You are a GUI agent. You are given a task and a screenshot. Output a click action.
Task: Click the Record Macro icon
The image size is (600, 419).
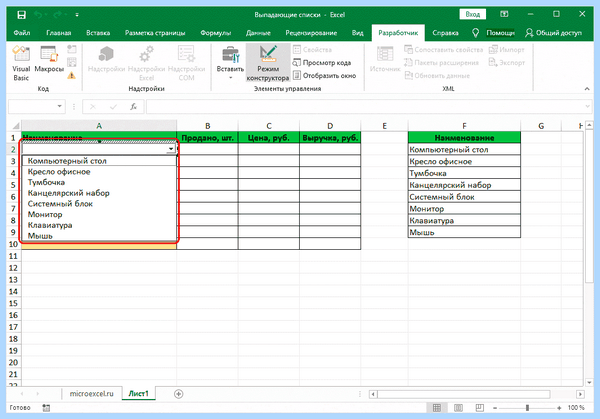click(72, 49)
